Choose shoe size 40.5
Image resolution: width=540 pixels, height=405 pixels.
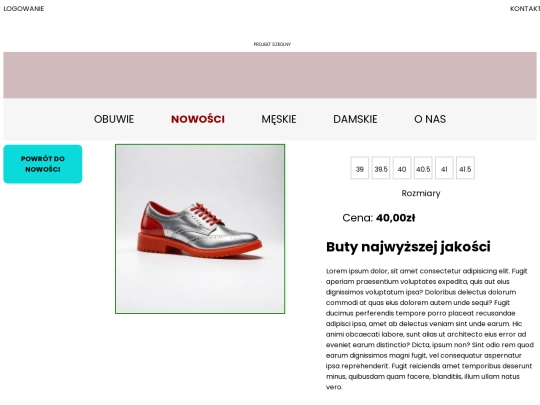pyautogui.click(x=423, y=168)
